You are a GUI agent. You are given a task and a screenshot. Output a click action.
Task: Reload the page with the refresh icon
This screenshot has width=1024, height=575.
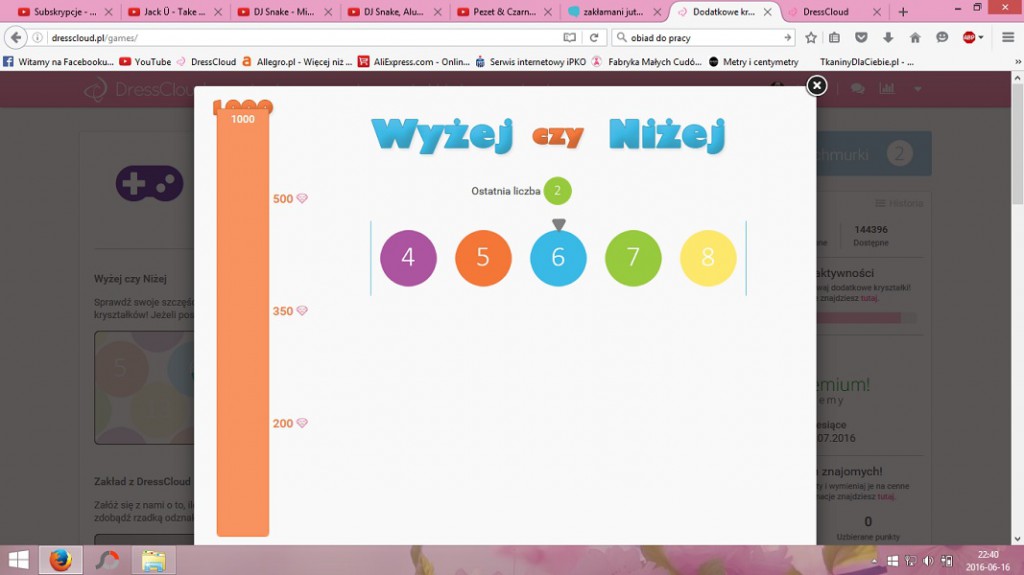[x=594, y=38]
